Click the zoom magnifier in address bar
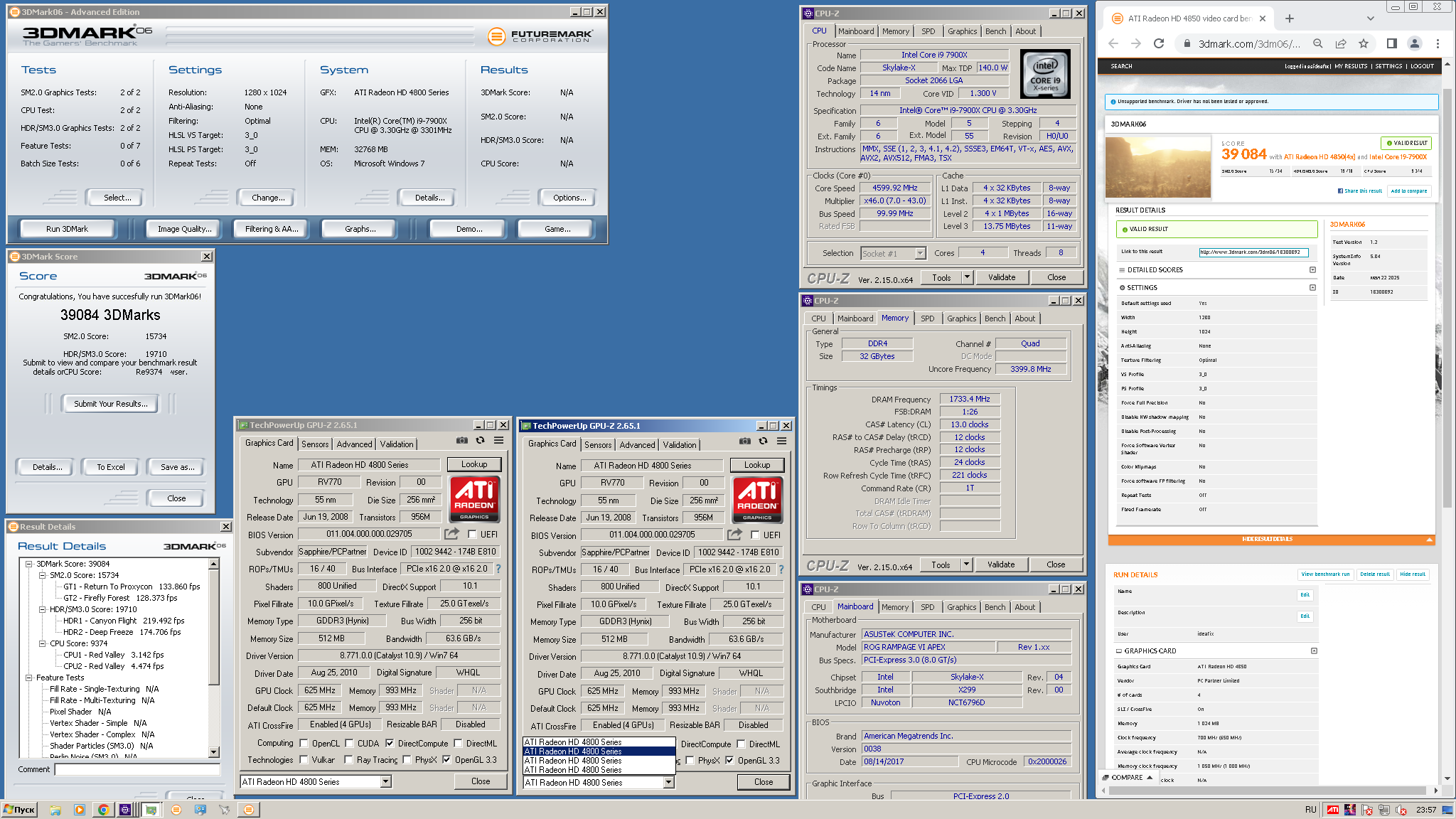This screenshot has height=819, width=1456. click(x=1318, y=43)
